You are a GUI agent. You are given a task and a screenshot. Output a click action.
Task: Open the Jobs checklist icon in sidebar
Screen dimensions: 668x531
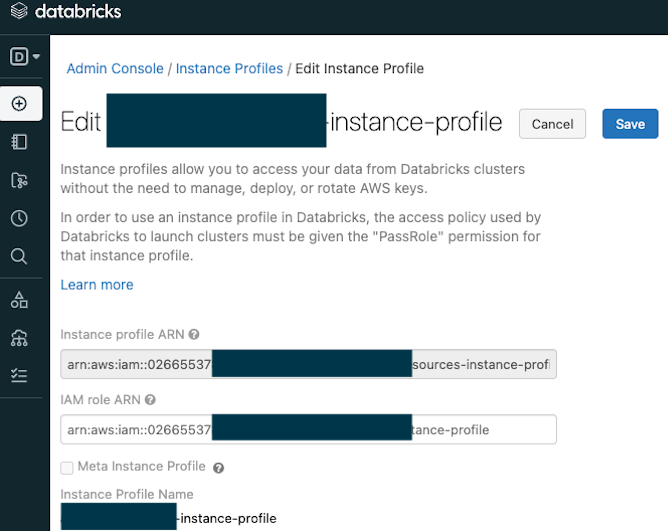[x=19, y=375]
